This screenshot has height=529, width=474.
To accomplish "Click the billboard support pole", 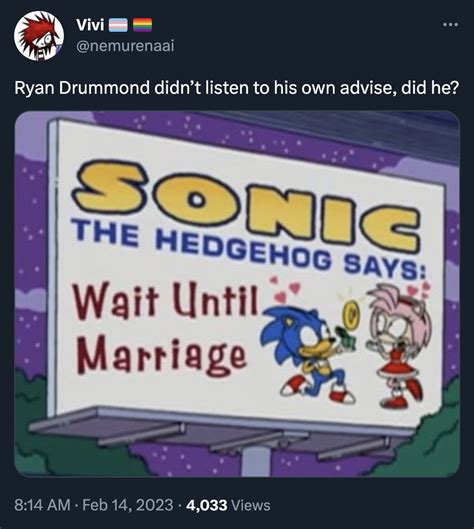I will pos(255,461).
